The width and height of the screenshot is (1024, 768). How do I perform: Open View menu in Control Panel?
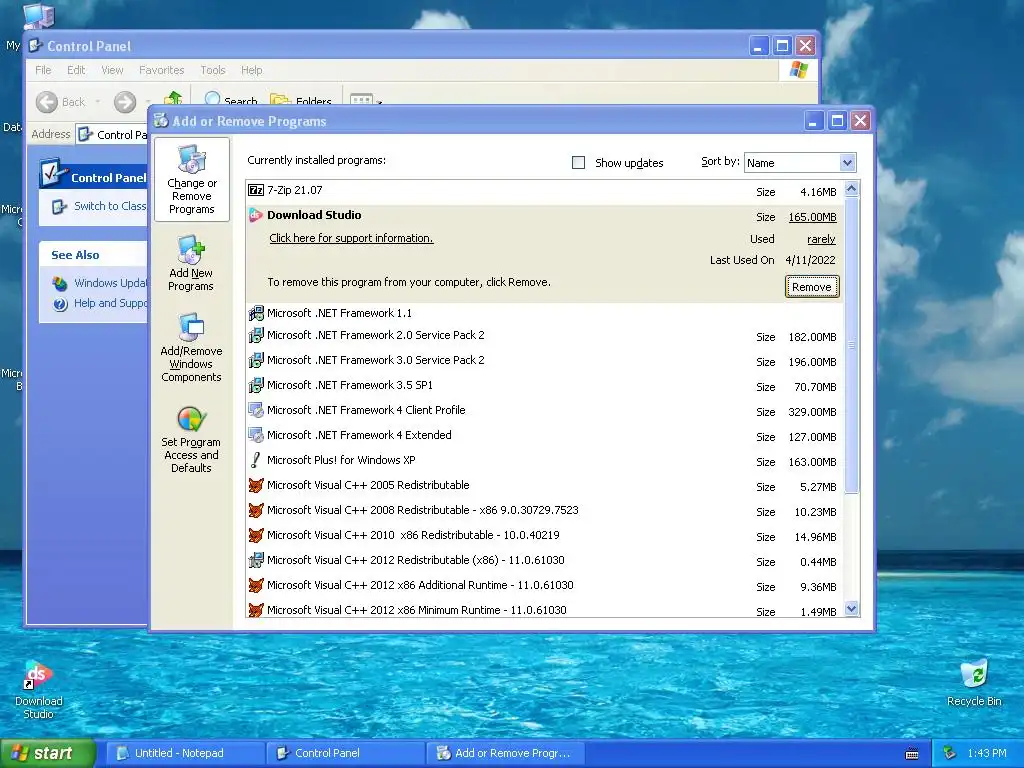point(112,70)
